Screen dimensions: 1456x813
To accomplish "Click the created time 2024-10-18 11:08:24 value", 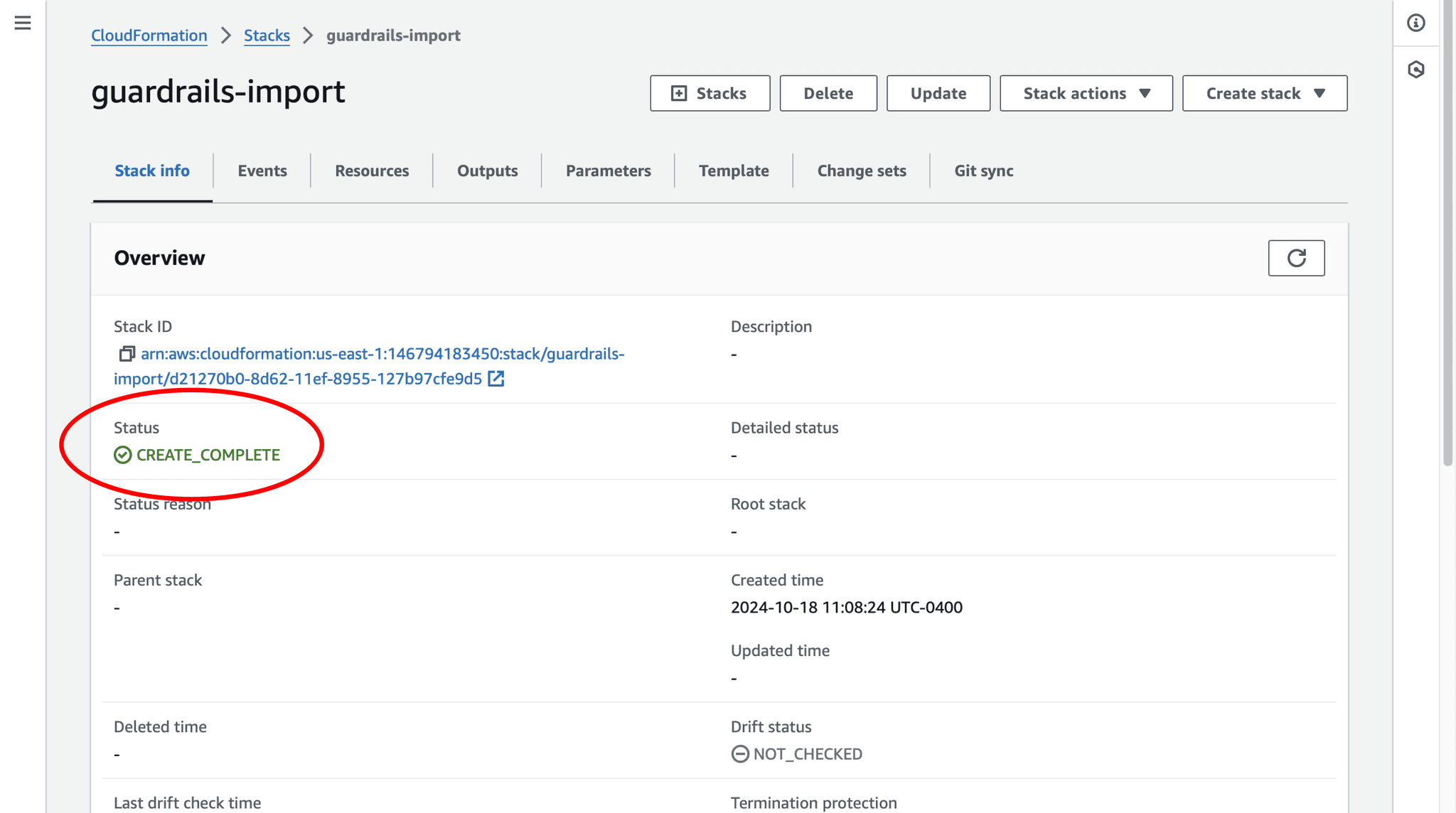I will coord(847,608).
